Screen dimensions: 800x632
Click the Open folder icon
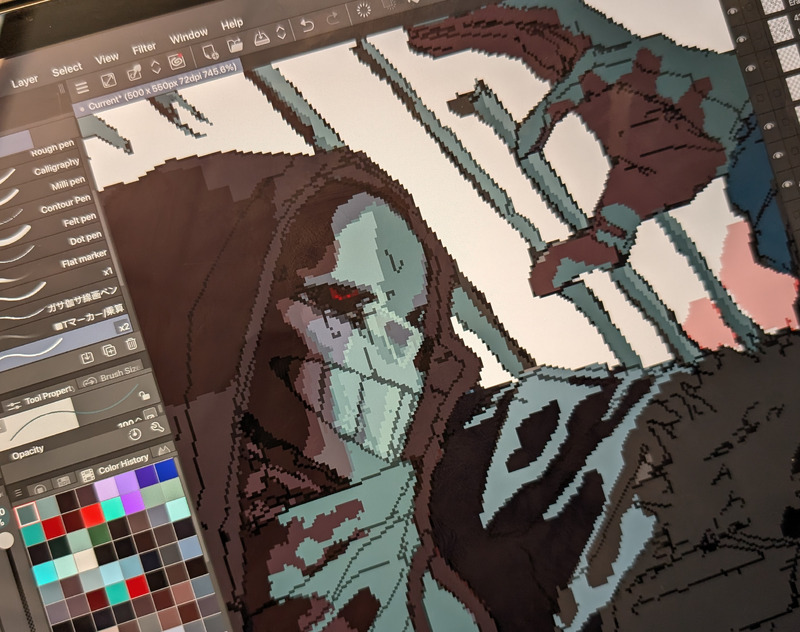click(235, 45)
